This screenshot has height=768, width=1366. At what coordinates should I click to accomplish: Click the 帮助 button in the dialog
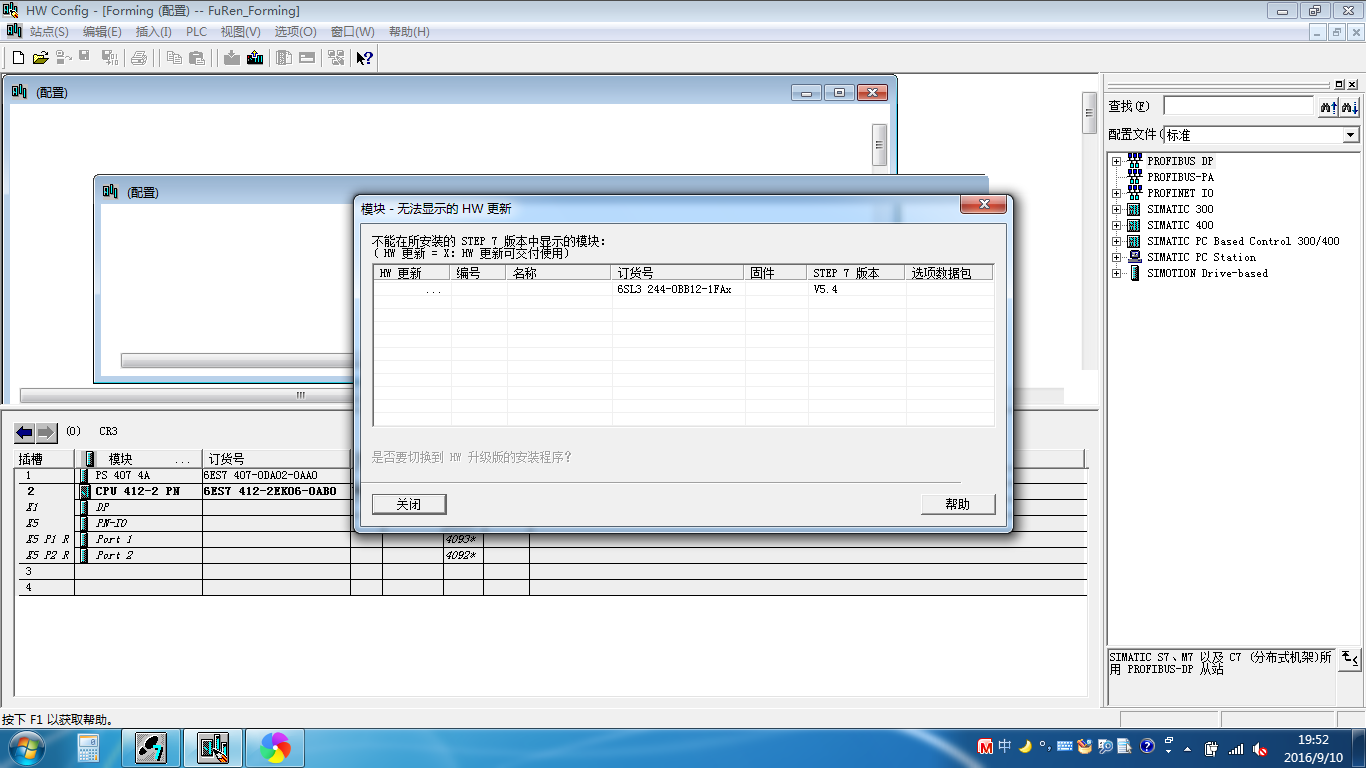point(958,504)
